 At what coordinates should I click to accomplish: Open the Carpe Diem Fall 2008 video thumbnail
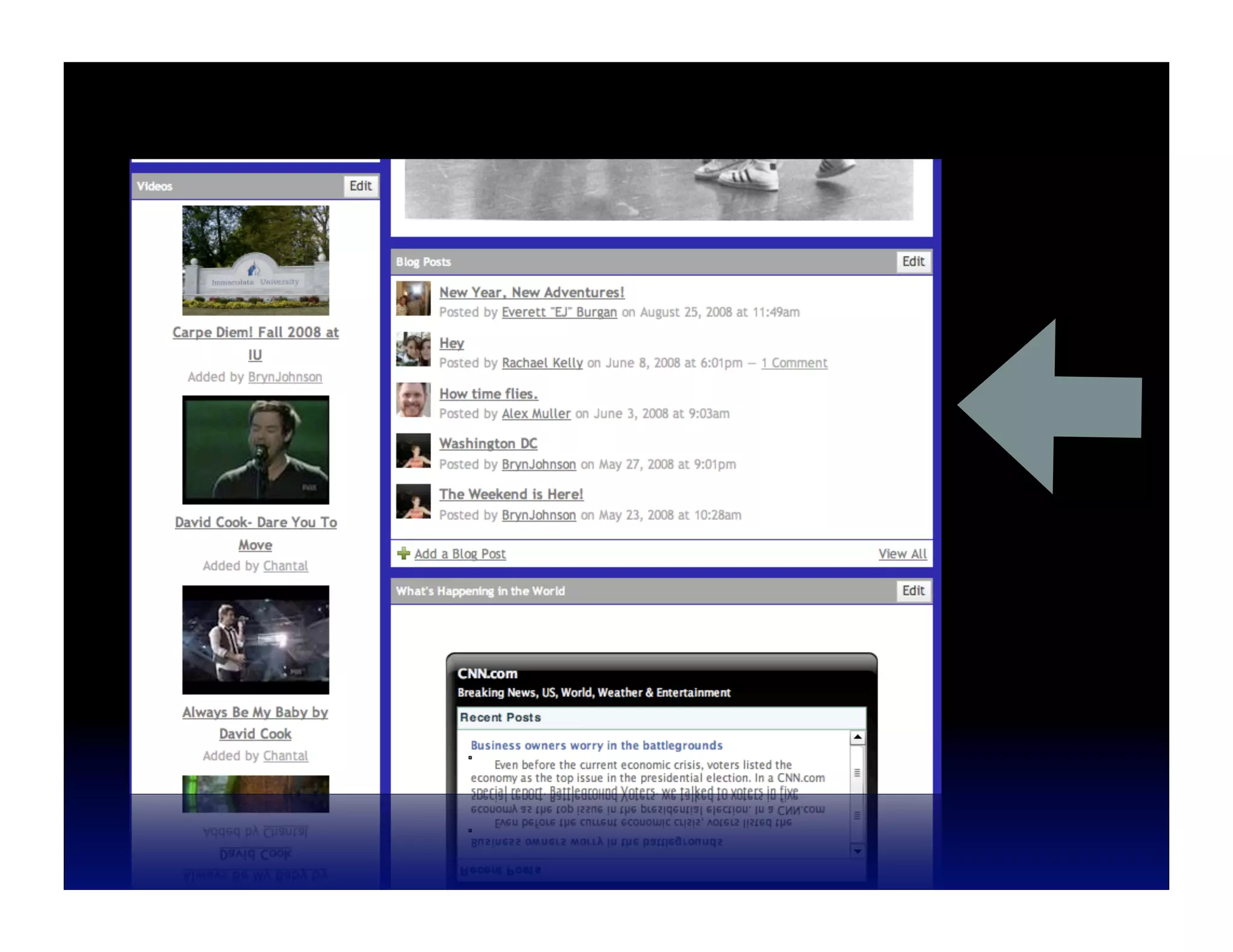[255, 260]
